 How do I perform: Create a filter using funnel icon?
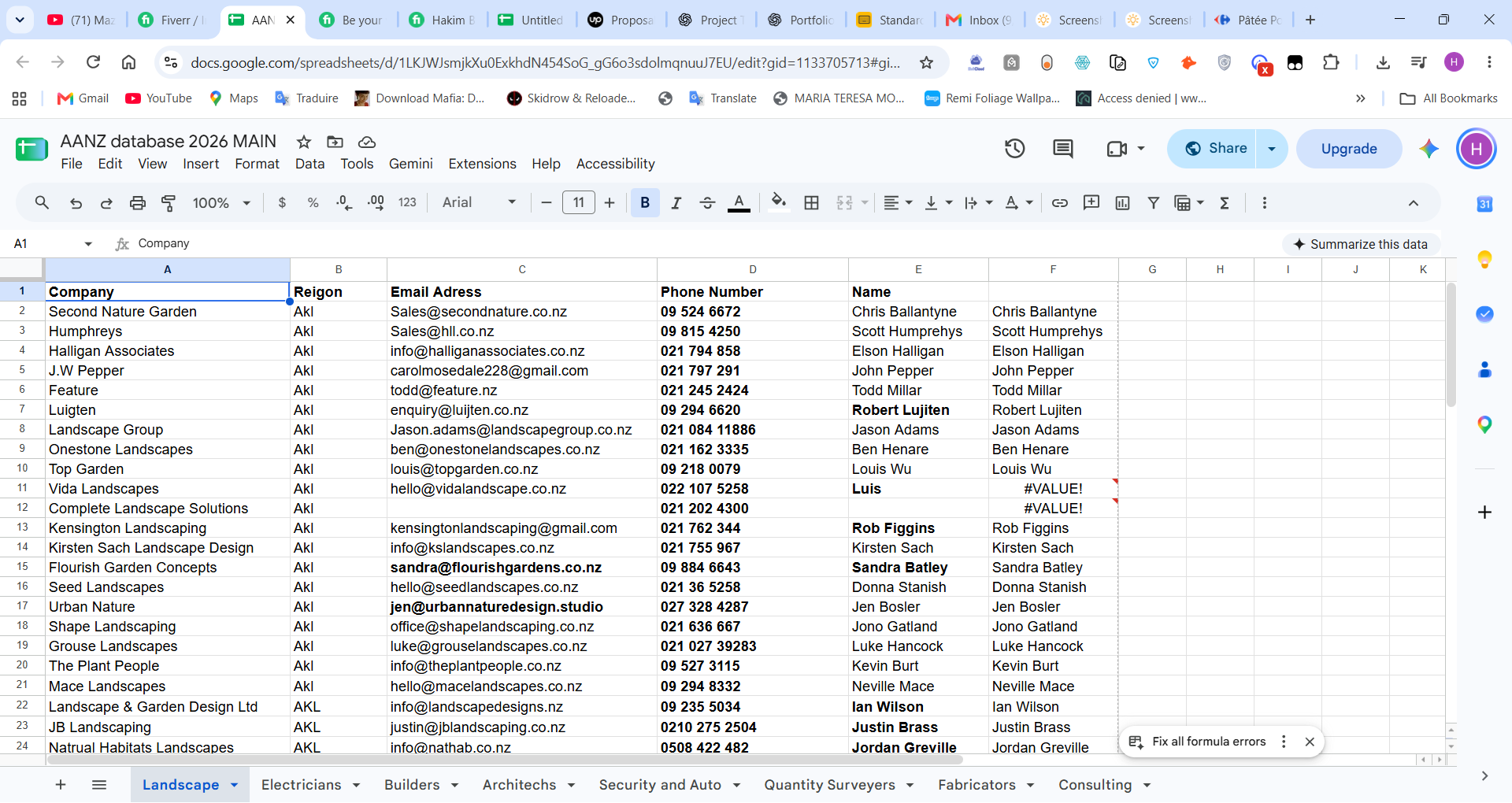pos(1153,203)
